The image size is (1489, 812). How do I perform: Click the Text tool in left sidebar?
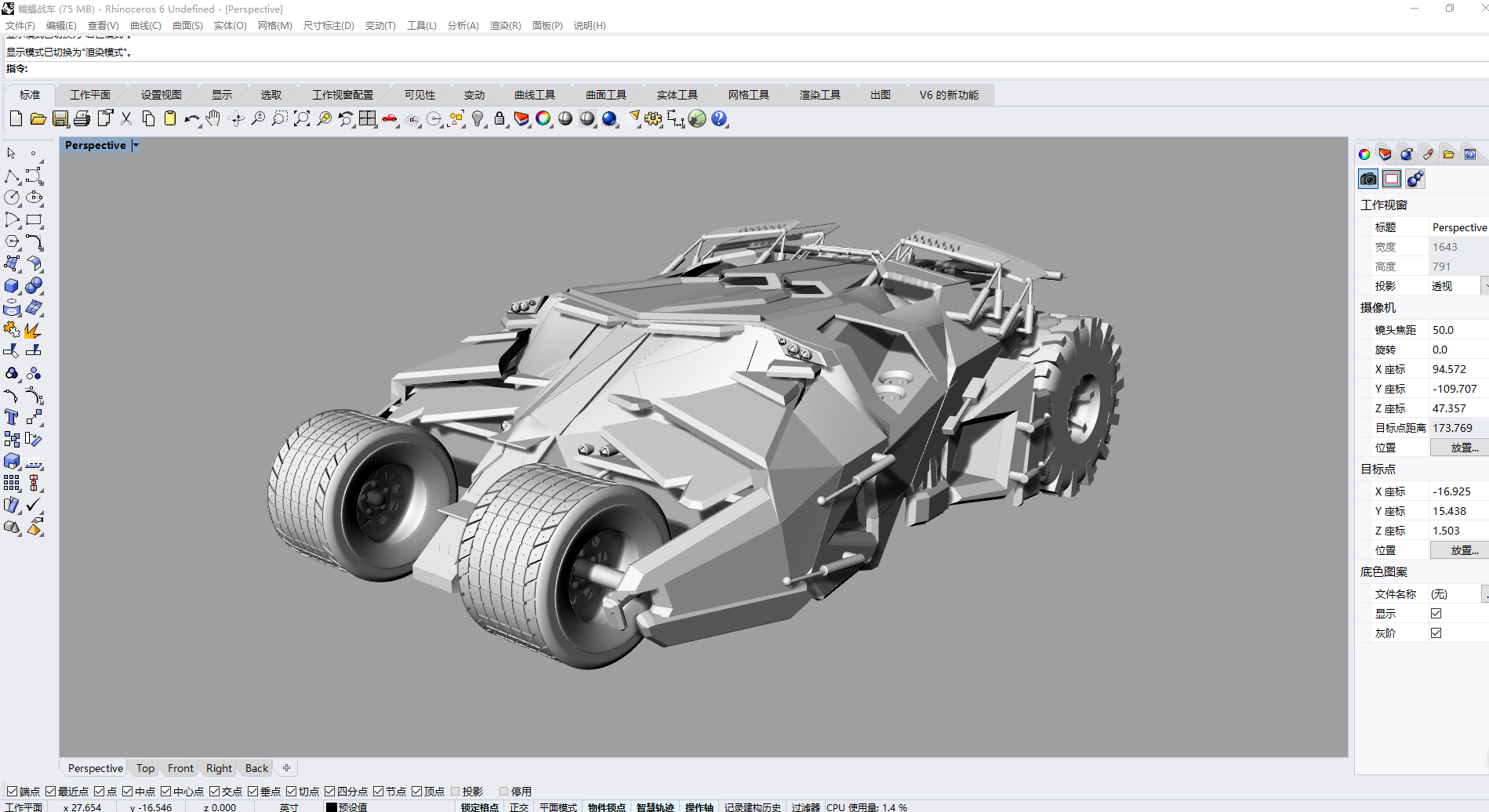click(x=12, y=418)
